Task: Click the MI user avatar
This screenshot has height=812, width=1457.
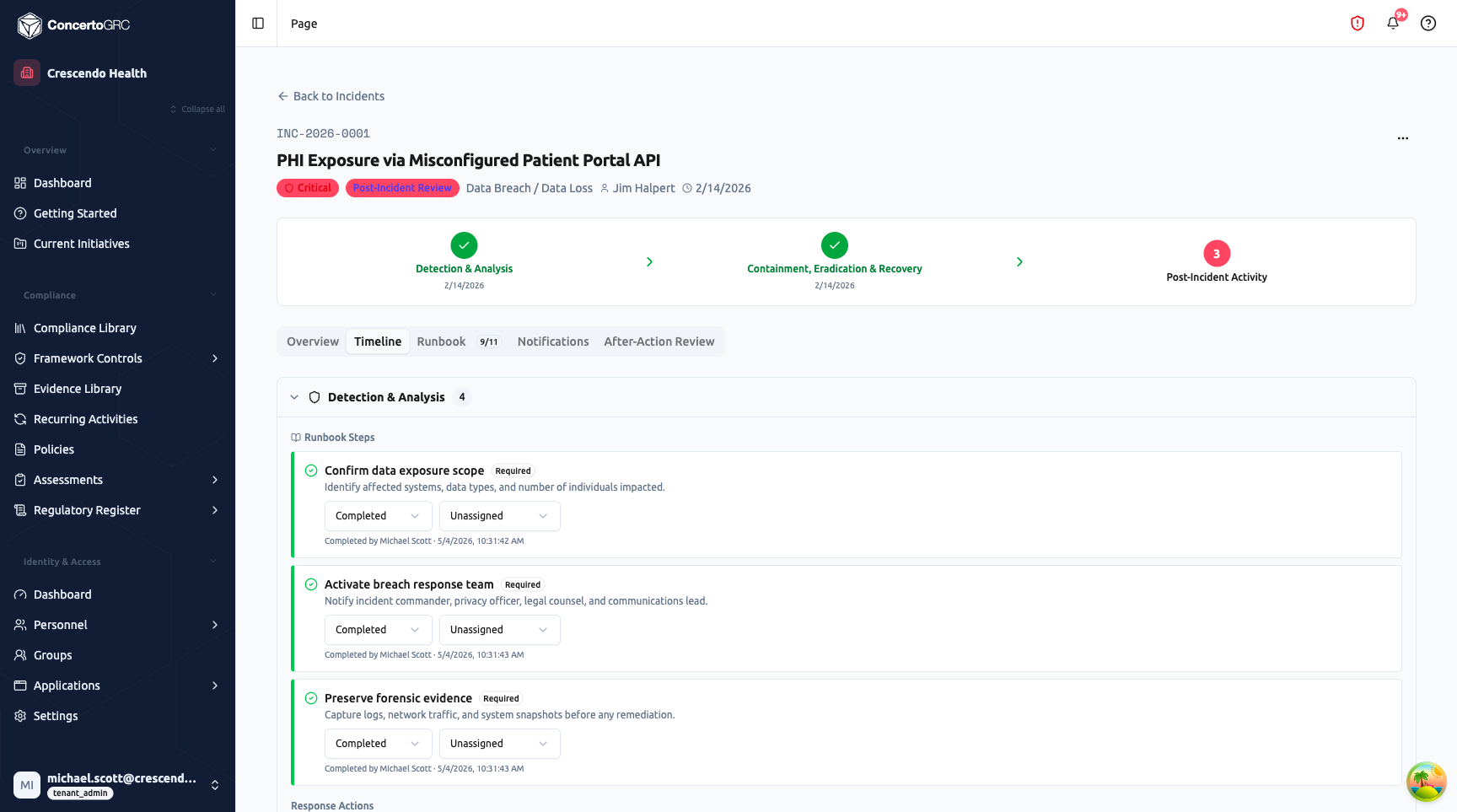Action: tap(27, 785)
